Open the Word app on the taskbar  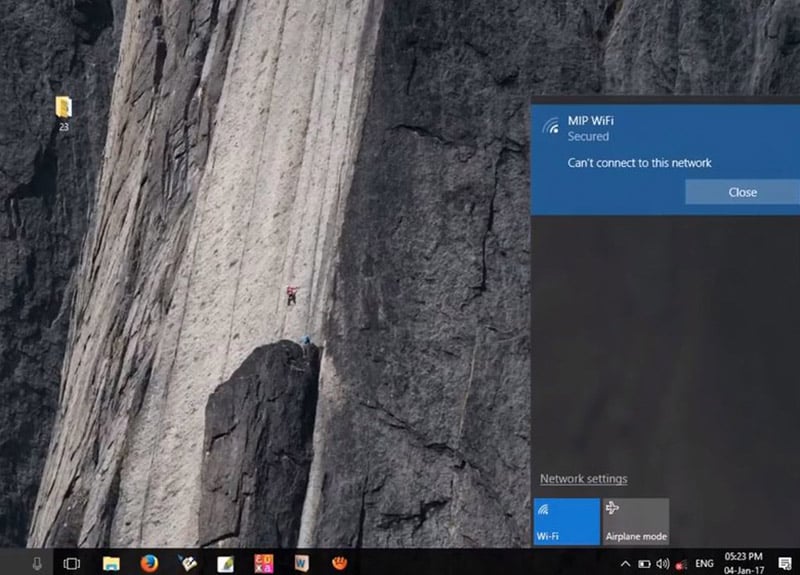point(302,563)
